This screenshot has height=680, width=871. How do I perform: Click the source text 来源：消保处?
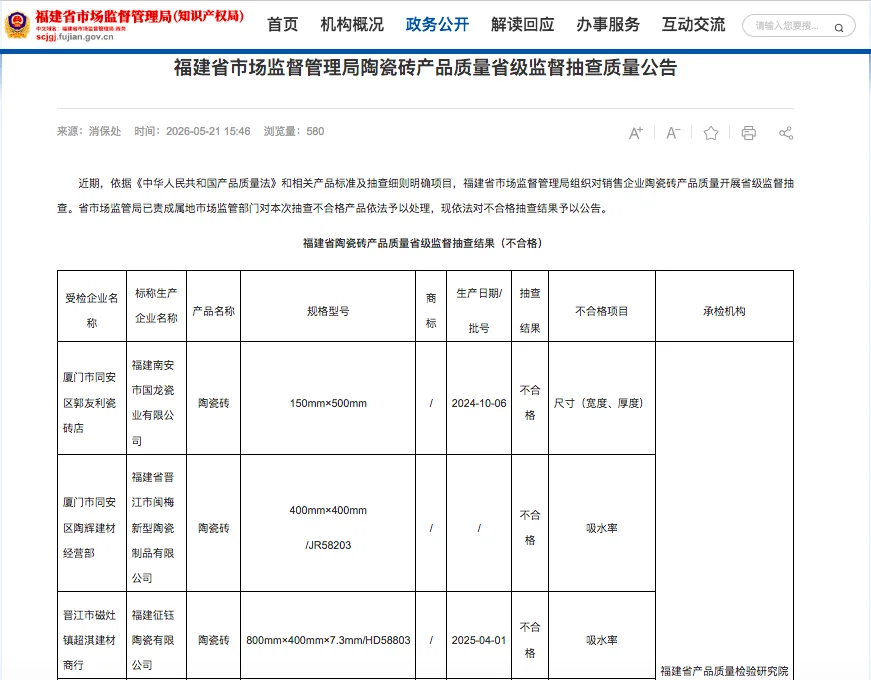(x=89, y=131)
